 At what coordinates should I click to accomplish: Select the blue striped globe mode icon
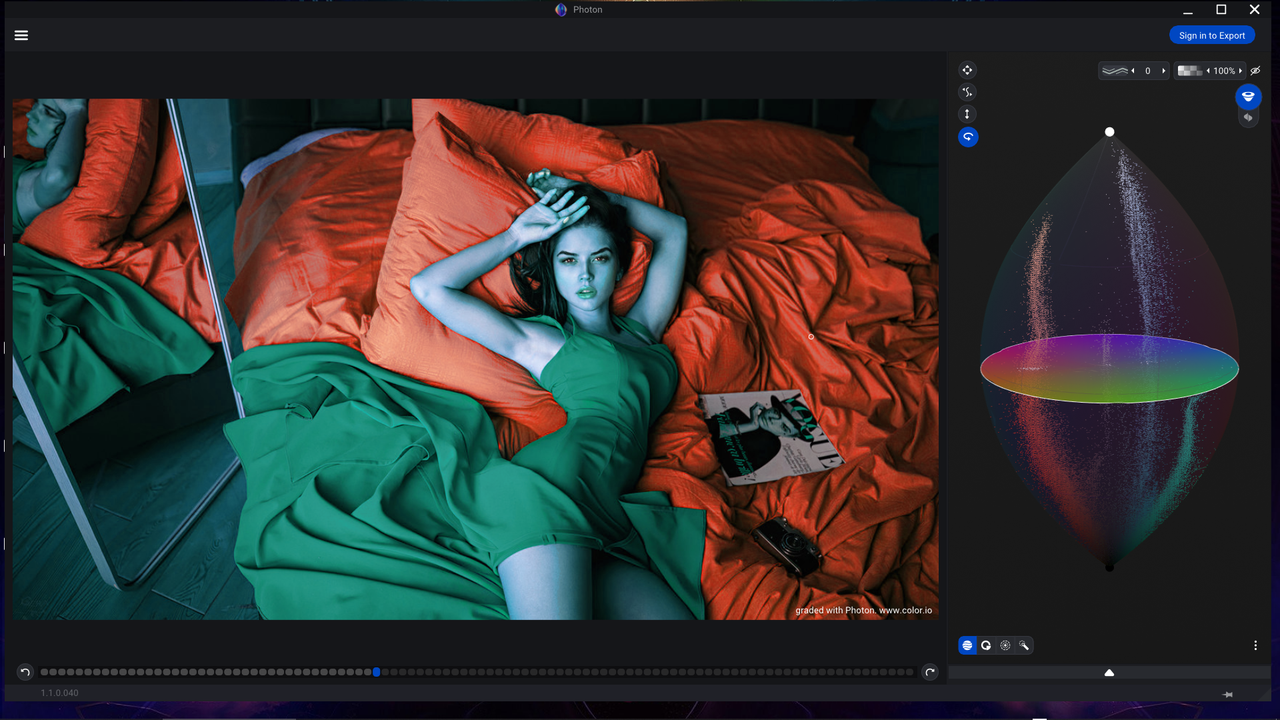click(967, 646)
